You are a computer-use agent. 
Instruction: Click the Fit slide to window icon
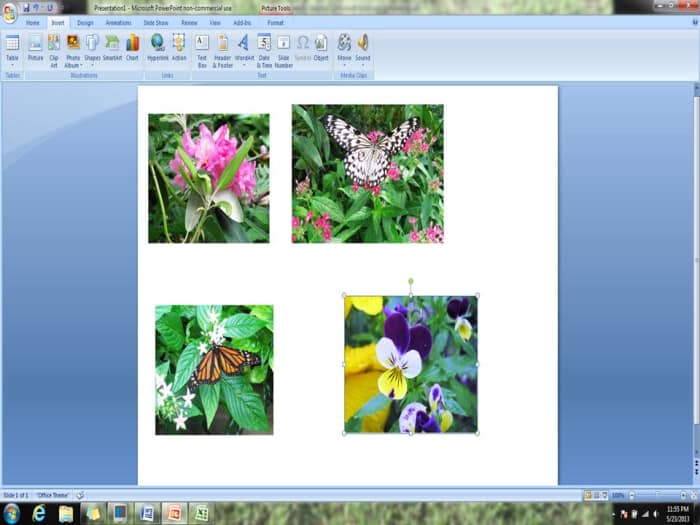point(693,495)
